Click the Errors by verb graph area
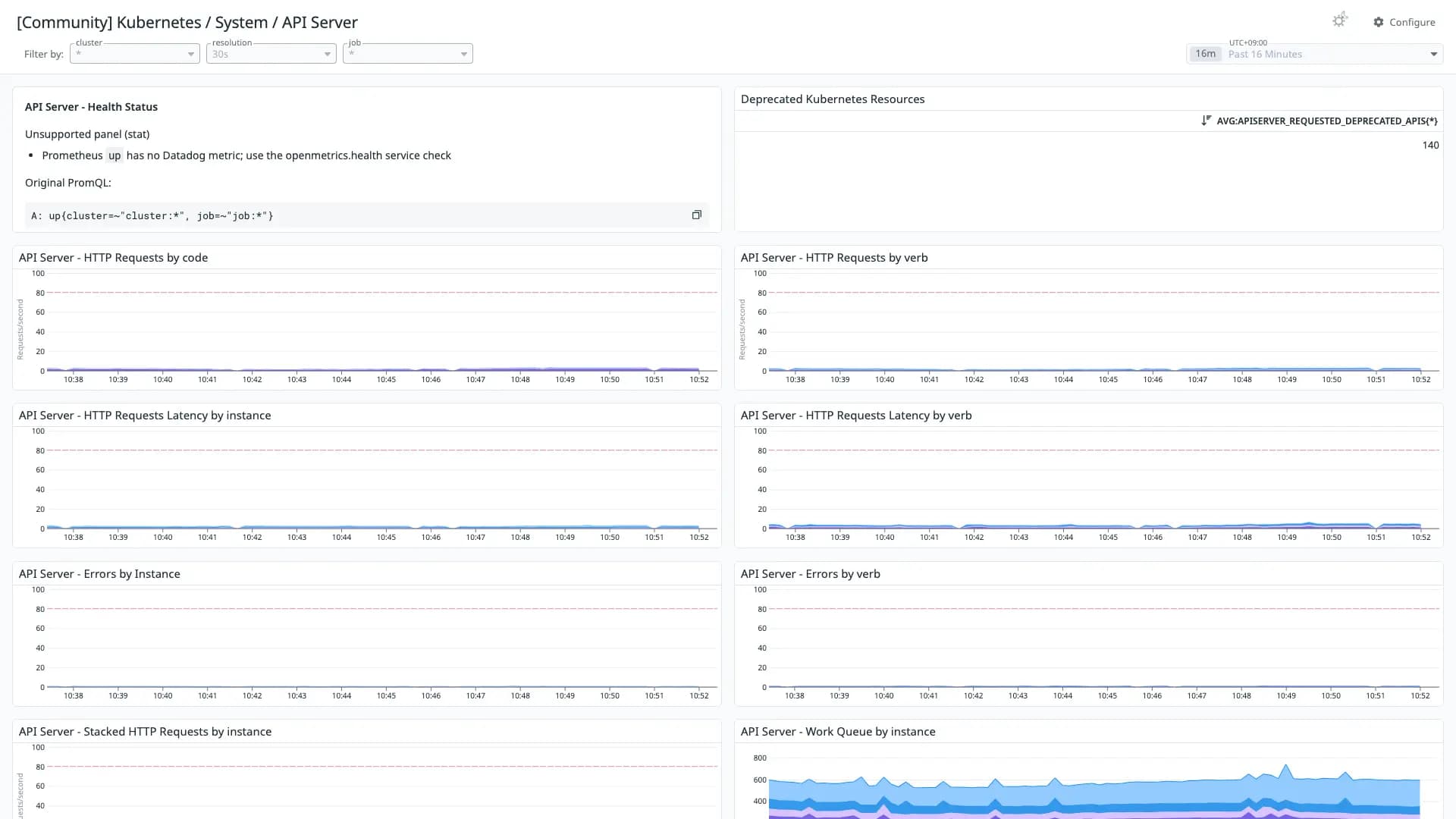Viewport: 1456px width, 819px height. [1104, 639]
